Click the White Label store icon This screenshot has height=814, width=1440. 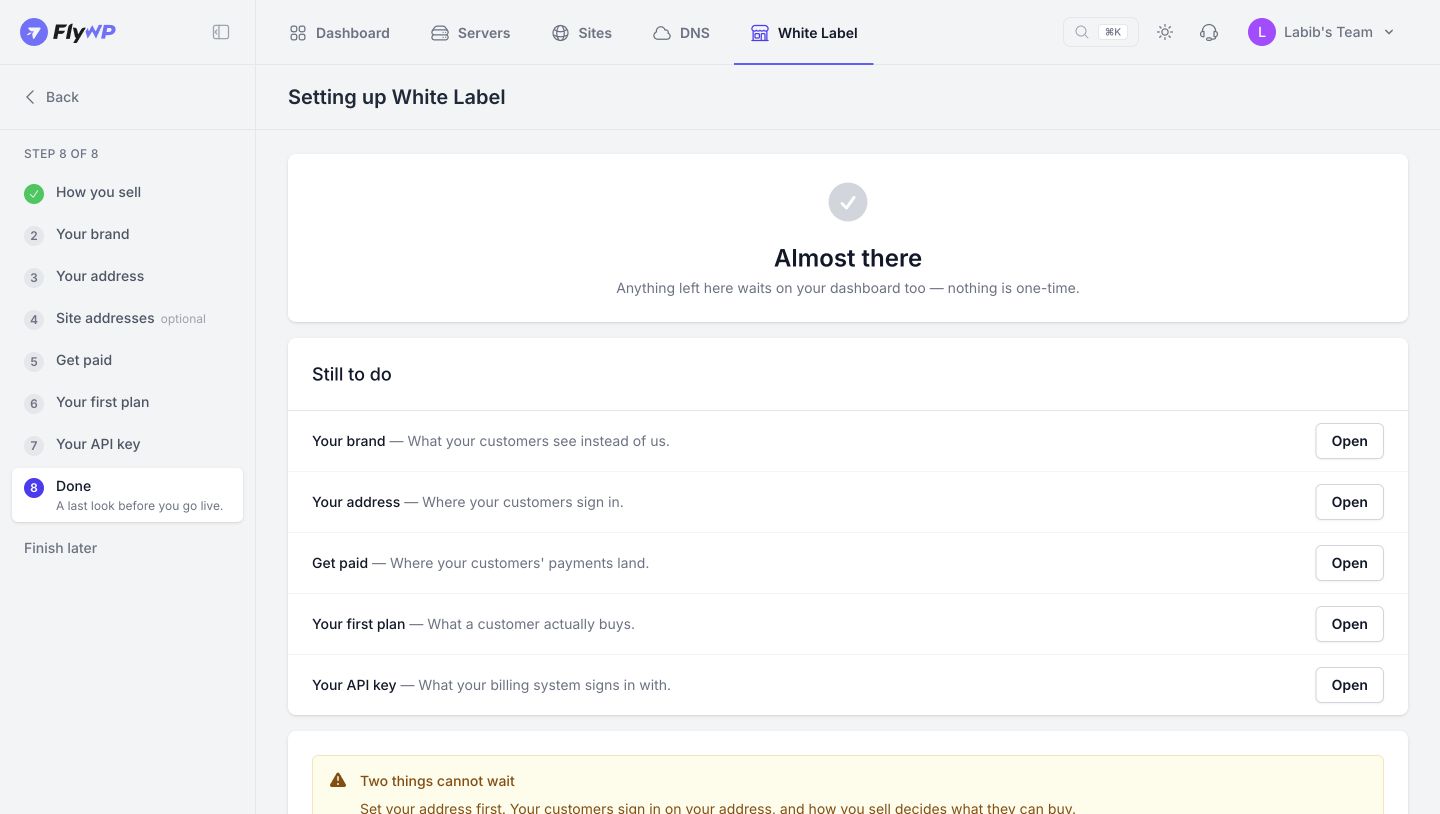pyautogui.click(x=760, y=33)
